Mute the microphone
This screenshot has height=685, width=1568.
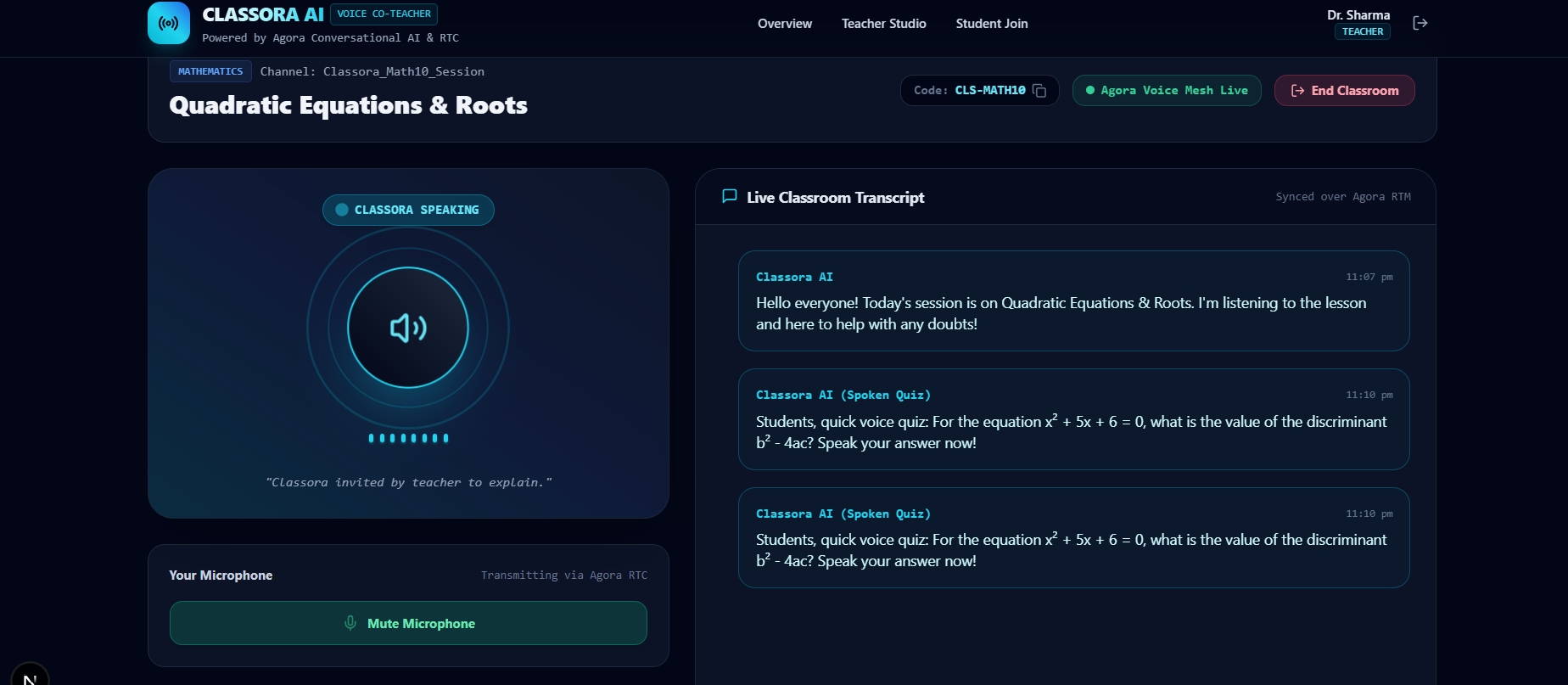click(408, 623)
